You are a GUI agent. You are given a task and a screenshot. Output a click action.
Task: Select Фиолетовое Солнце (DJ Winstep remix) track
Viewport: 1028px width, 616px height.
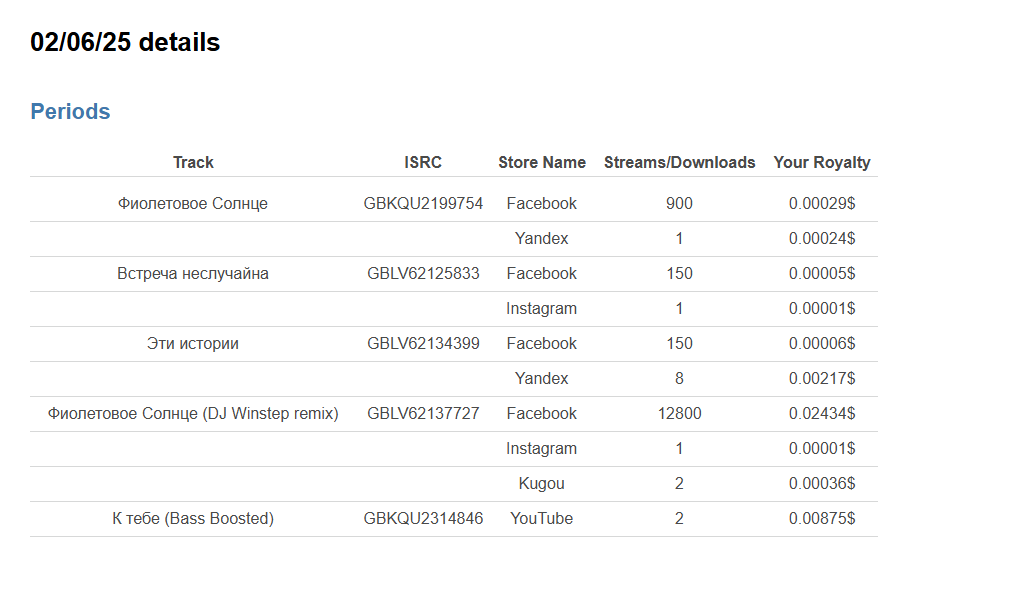click(193, 414)
